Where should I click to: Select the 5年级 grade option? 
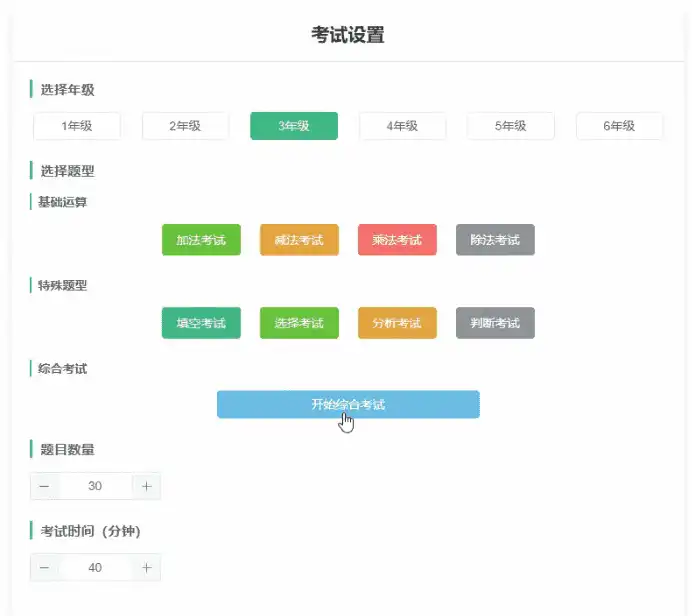511,126
